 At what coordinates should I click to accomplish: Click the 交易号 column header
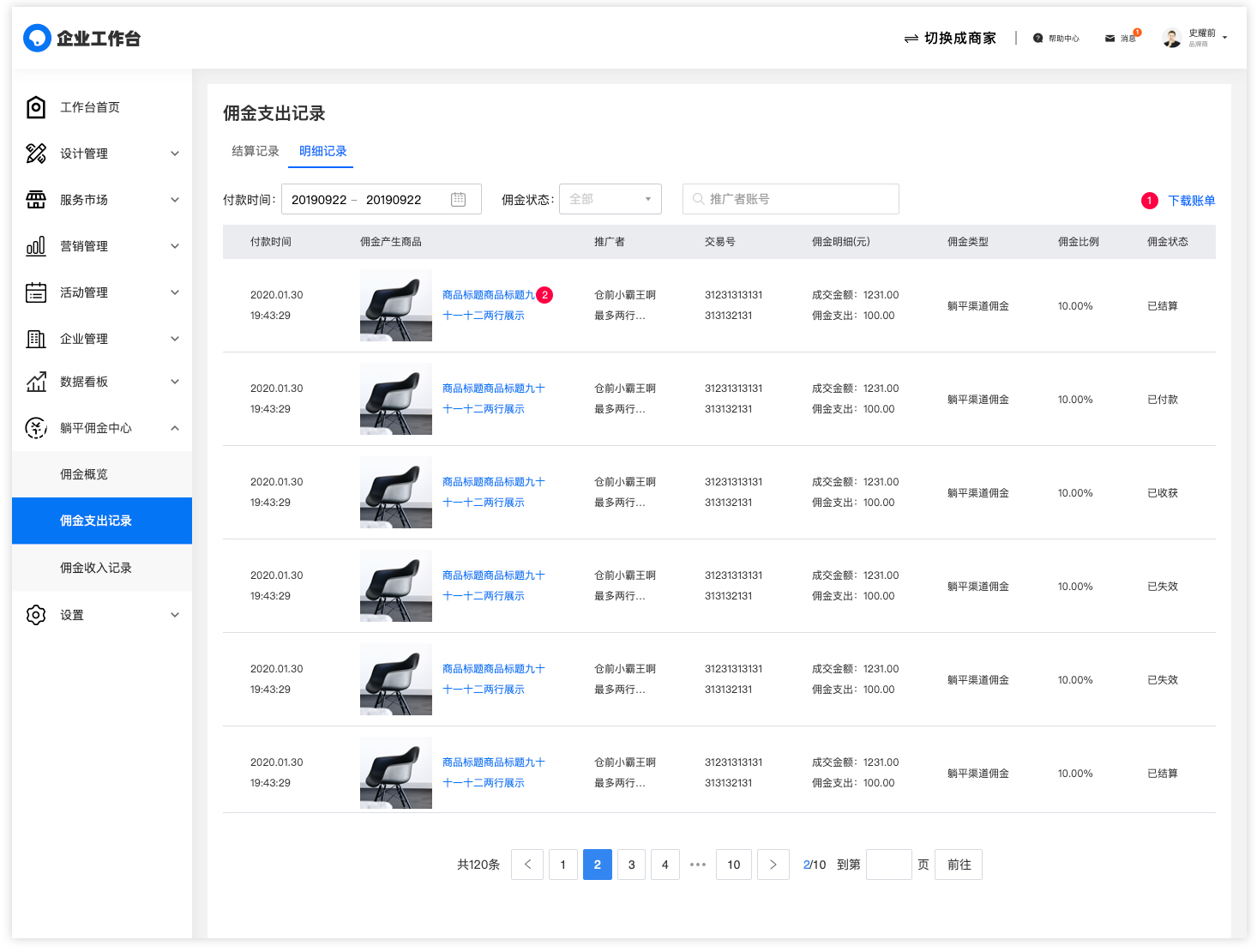click(720, 242)
